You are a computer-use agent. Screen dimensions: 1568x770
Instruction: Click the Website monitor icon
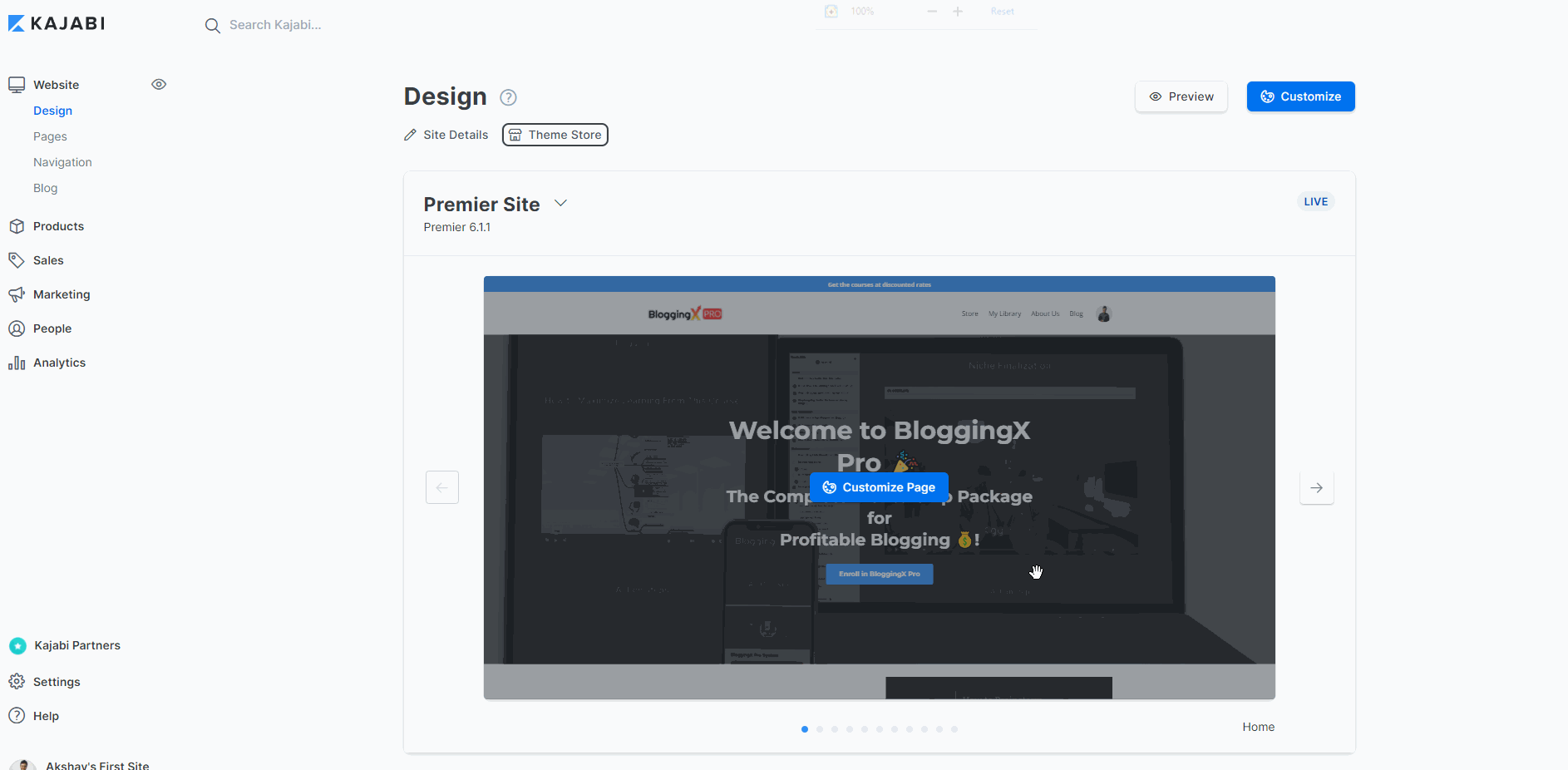[x=17, y=85]
